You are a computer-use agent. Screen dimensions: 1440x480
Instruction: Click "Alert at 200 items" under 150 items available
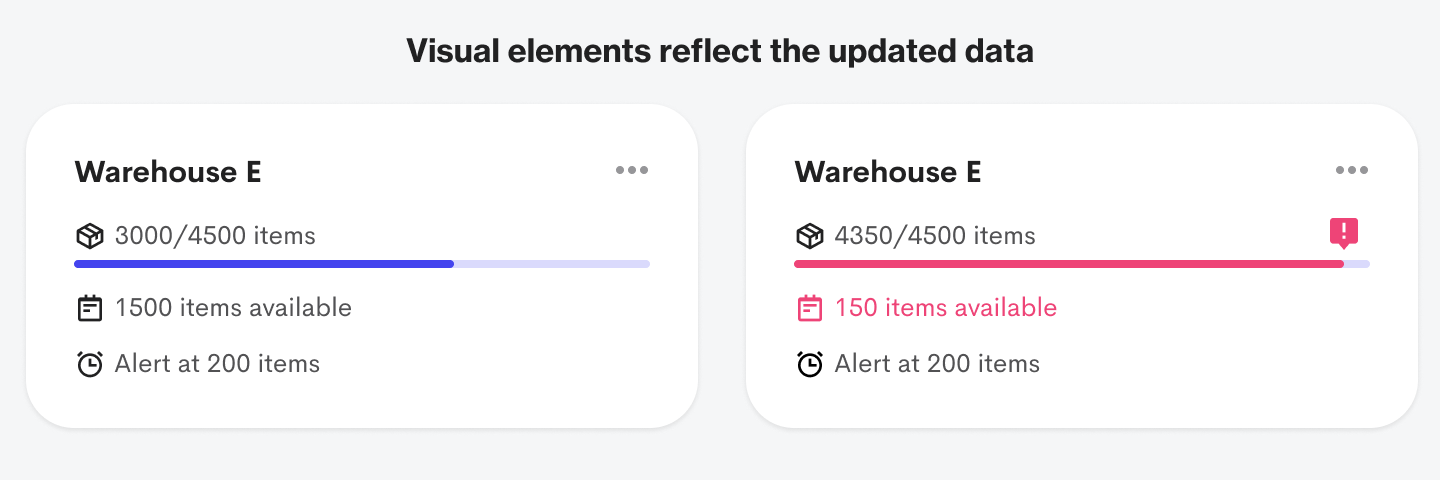[937, 364]
